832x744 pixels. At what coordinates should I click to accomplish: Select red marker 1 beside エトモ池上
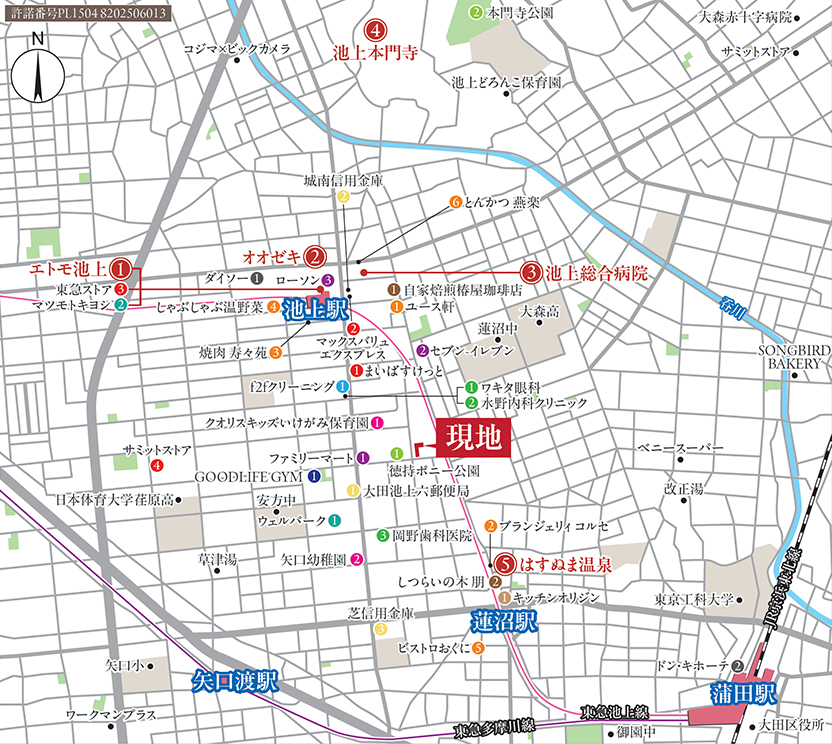coord(121,269)
